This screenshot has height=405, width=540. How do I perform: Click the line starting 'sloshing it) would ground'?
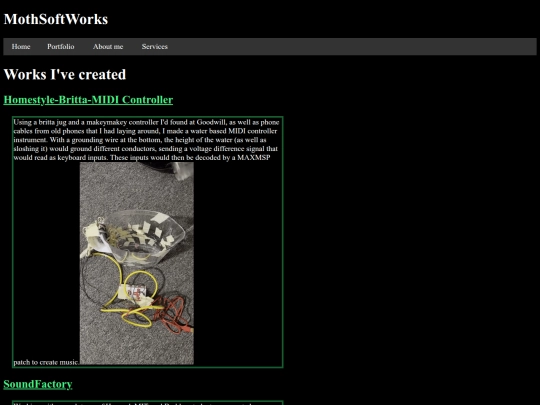pos(146,149)
